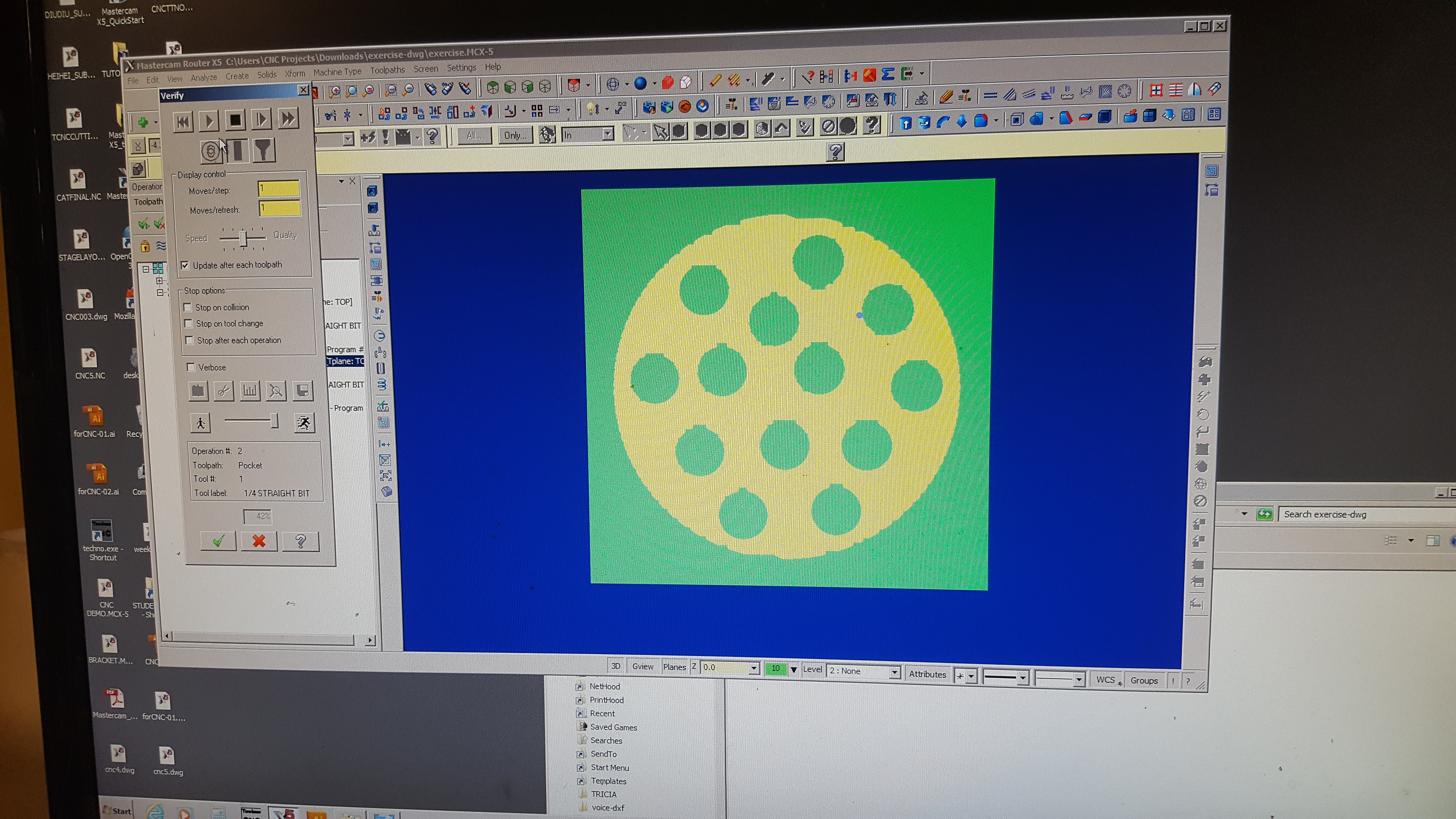Viewport: 1456px width, 819px height.
Task: Save the stock with the disk icon
Action: pos(302,391)
